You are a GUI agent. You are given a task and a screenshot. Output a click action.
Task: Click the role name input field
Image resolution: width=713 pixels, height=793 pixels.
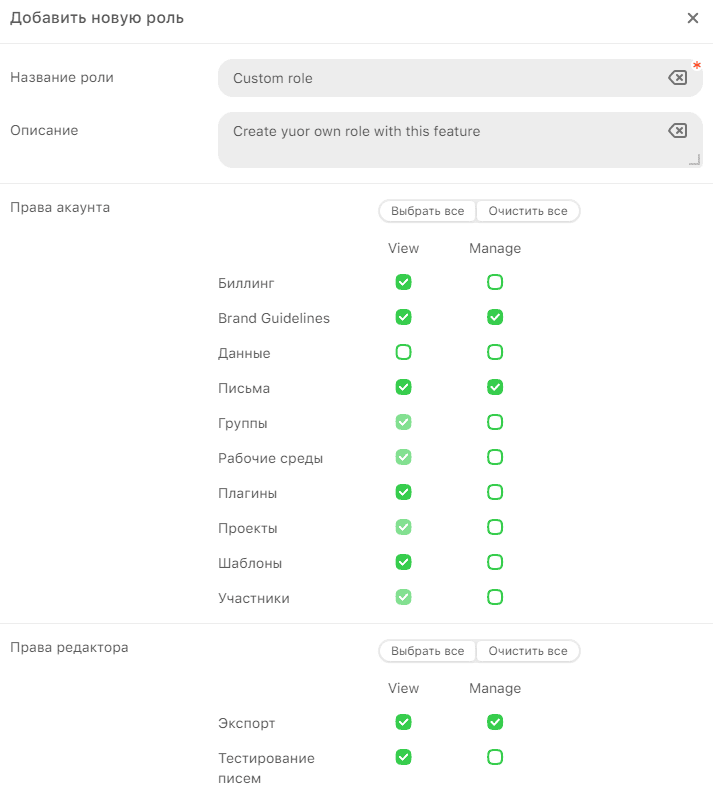click(x=440, y=78)
